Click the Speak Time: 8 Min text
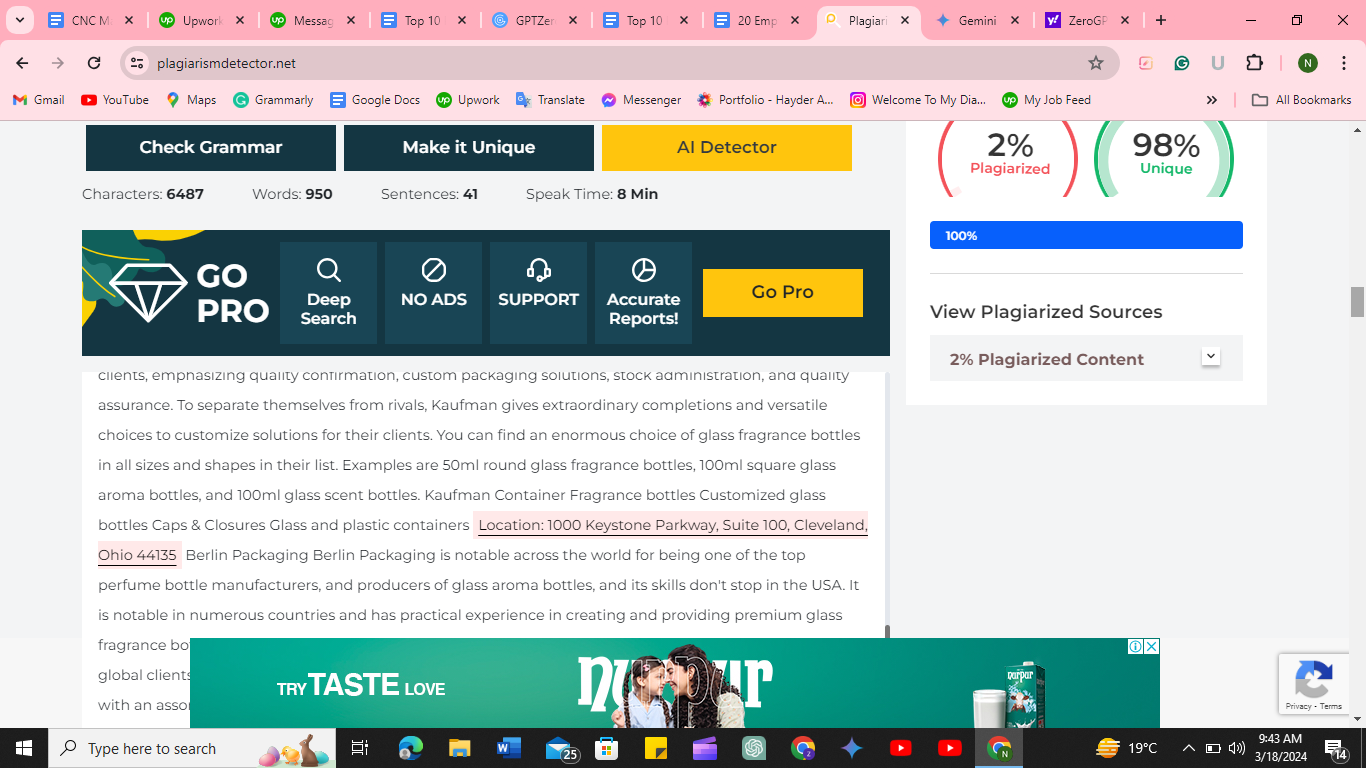The width and height of the screenshot is (1366, 768). pos(592,194)
